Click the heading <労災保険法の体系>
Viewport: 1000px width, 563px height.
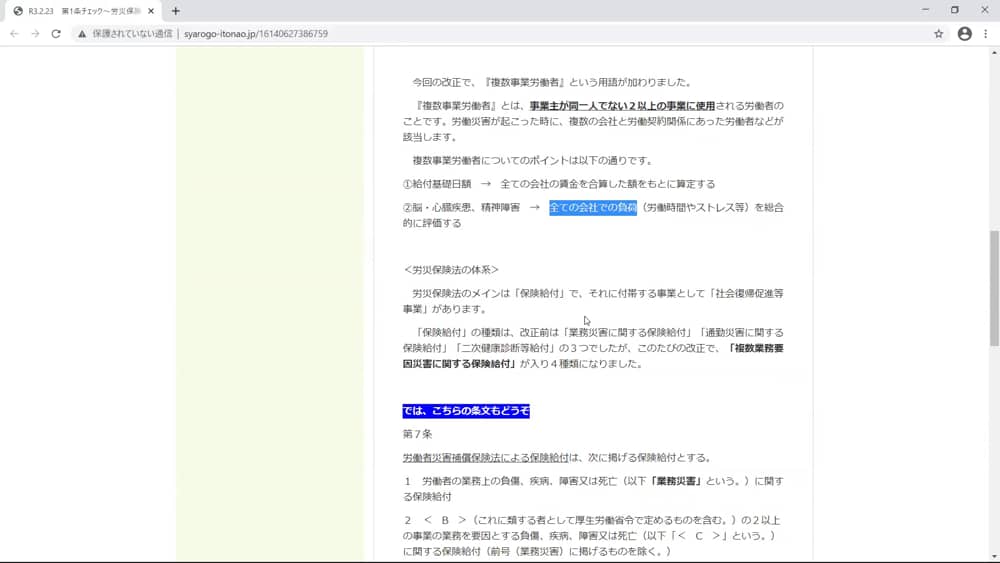pos(451,270)
